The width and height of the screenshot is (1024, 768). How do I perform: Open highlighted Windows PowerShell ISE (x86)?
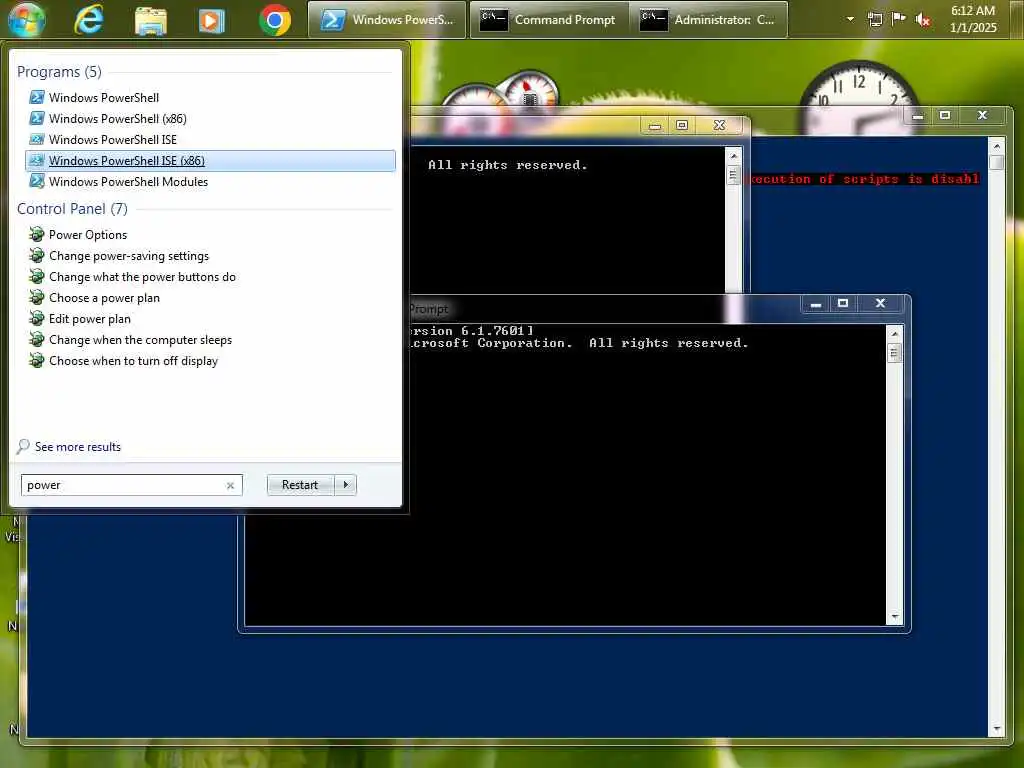[x=210, y=161]
